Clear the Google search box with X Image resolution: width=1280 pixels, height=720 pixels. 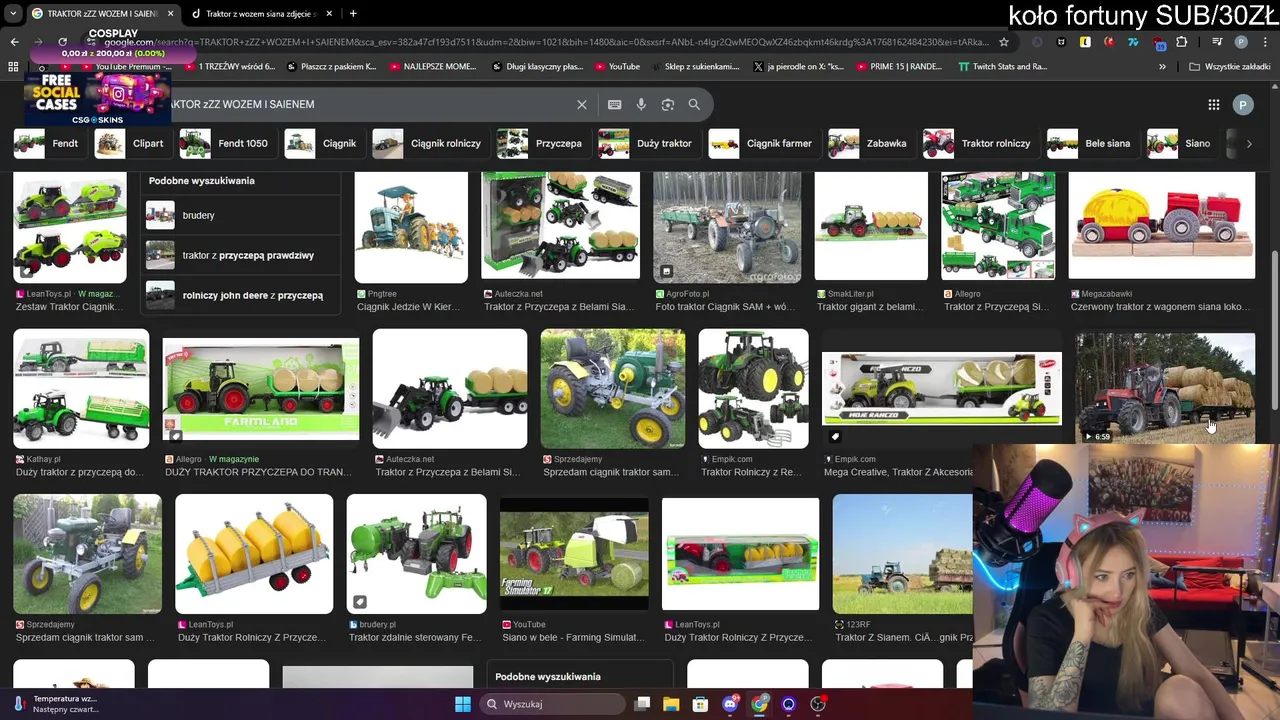pos(581,104)
